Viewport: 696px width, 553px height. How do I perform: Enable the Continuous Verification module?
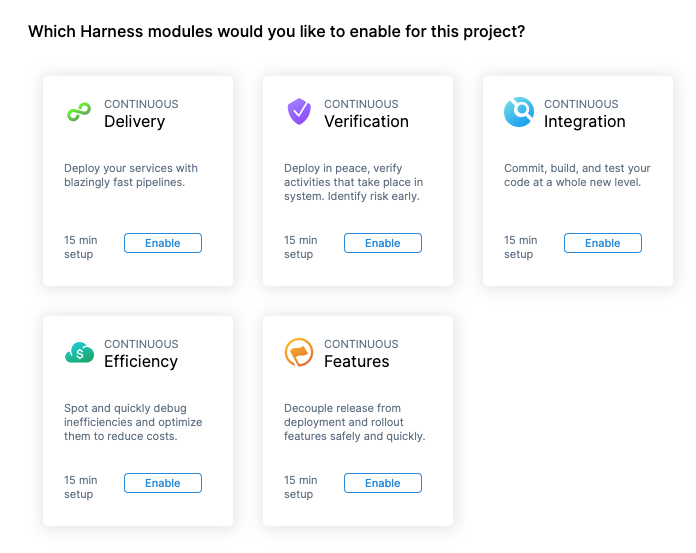tap(383, 243)
